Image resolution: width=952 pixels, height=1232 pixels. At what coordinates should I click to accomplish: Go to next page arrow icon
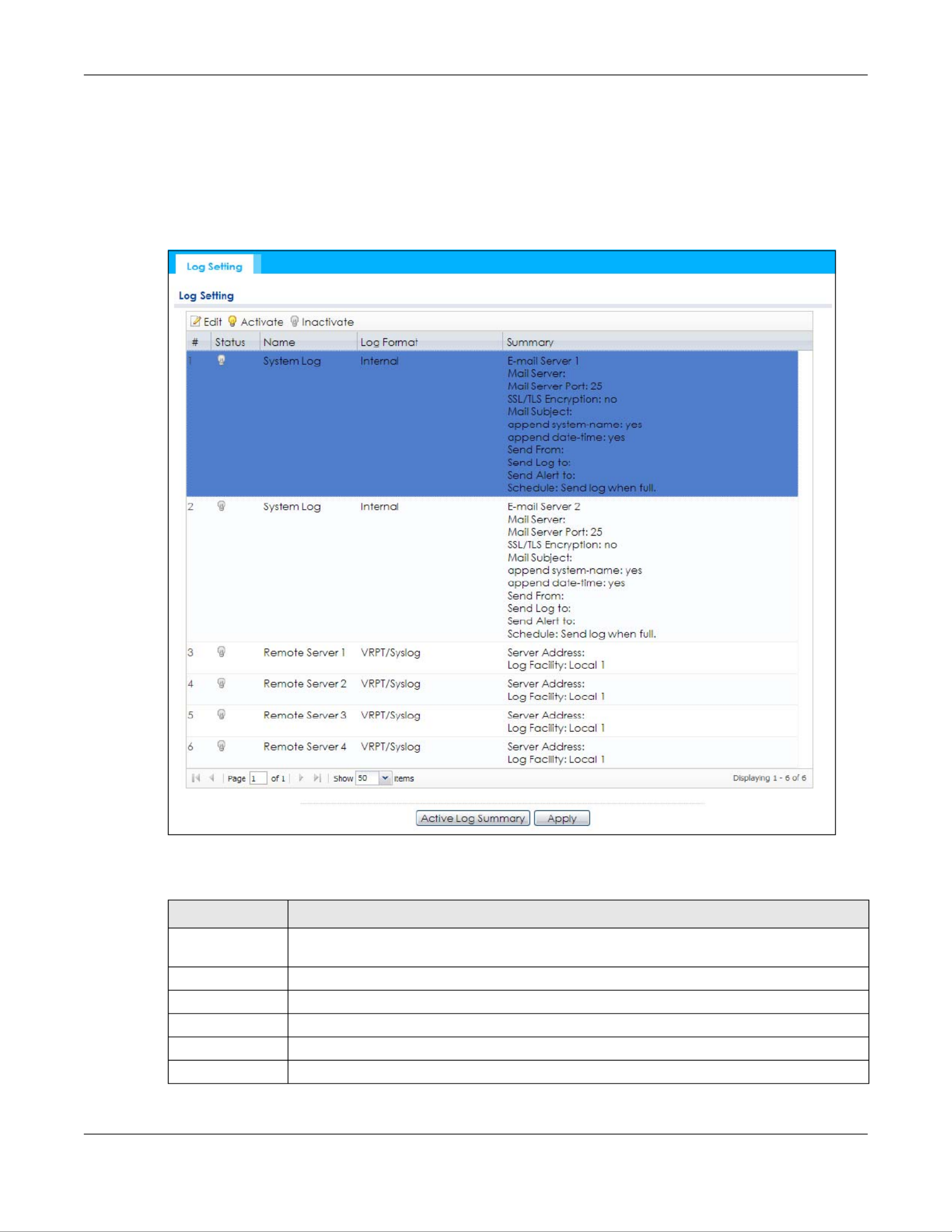coord(301,778)
